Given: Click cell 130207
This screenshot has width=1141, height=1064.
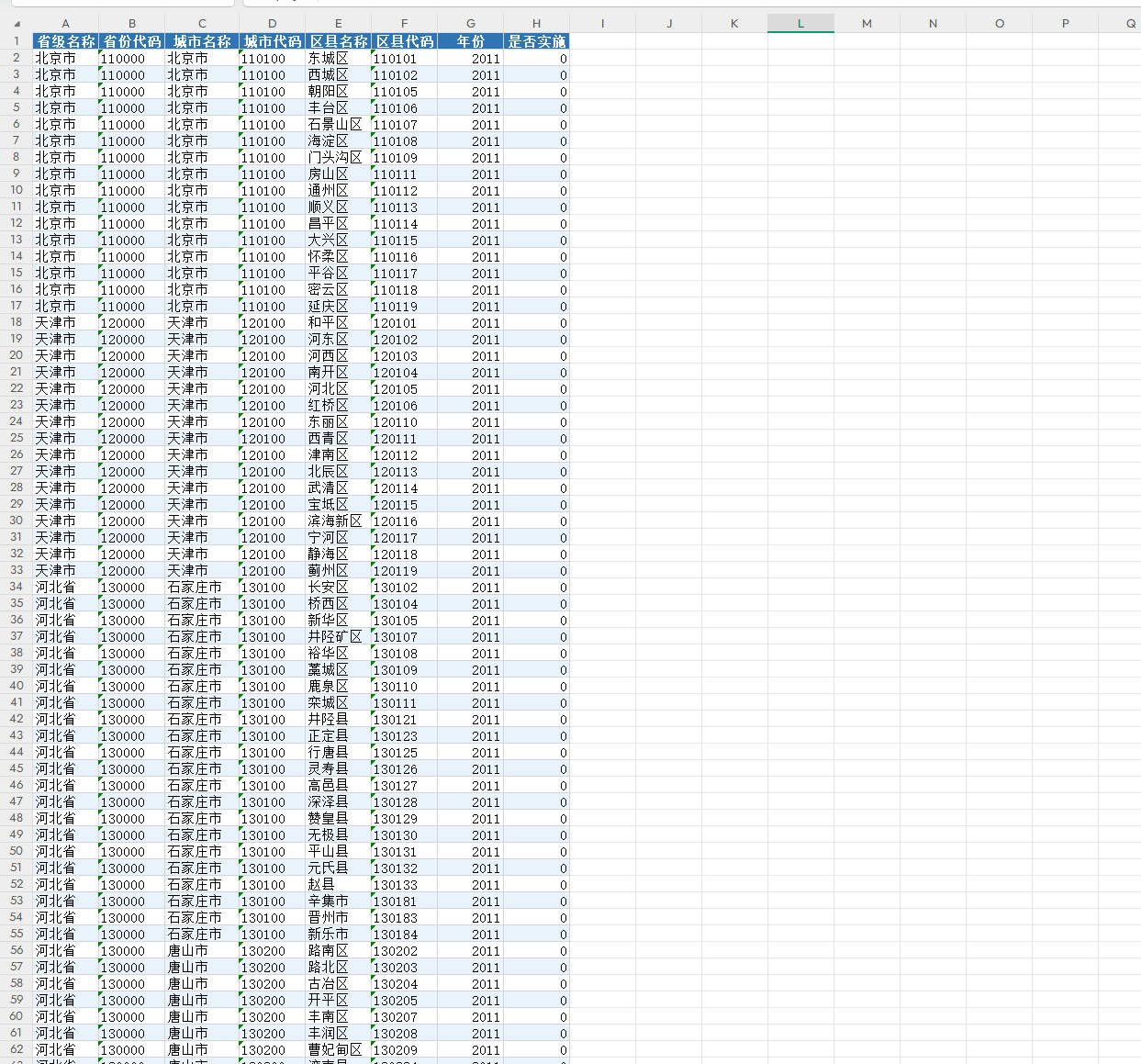Looking at the screenshot, I should tap(405, 1016).
